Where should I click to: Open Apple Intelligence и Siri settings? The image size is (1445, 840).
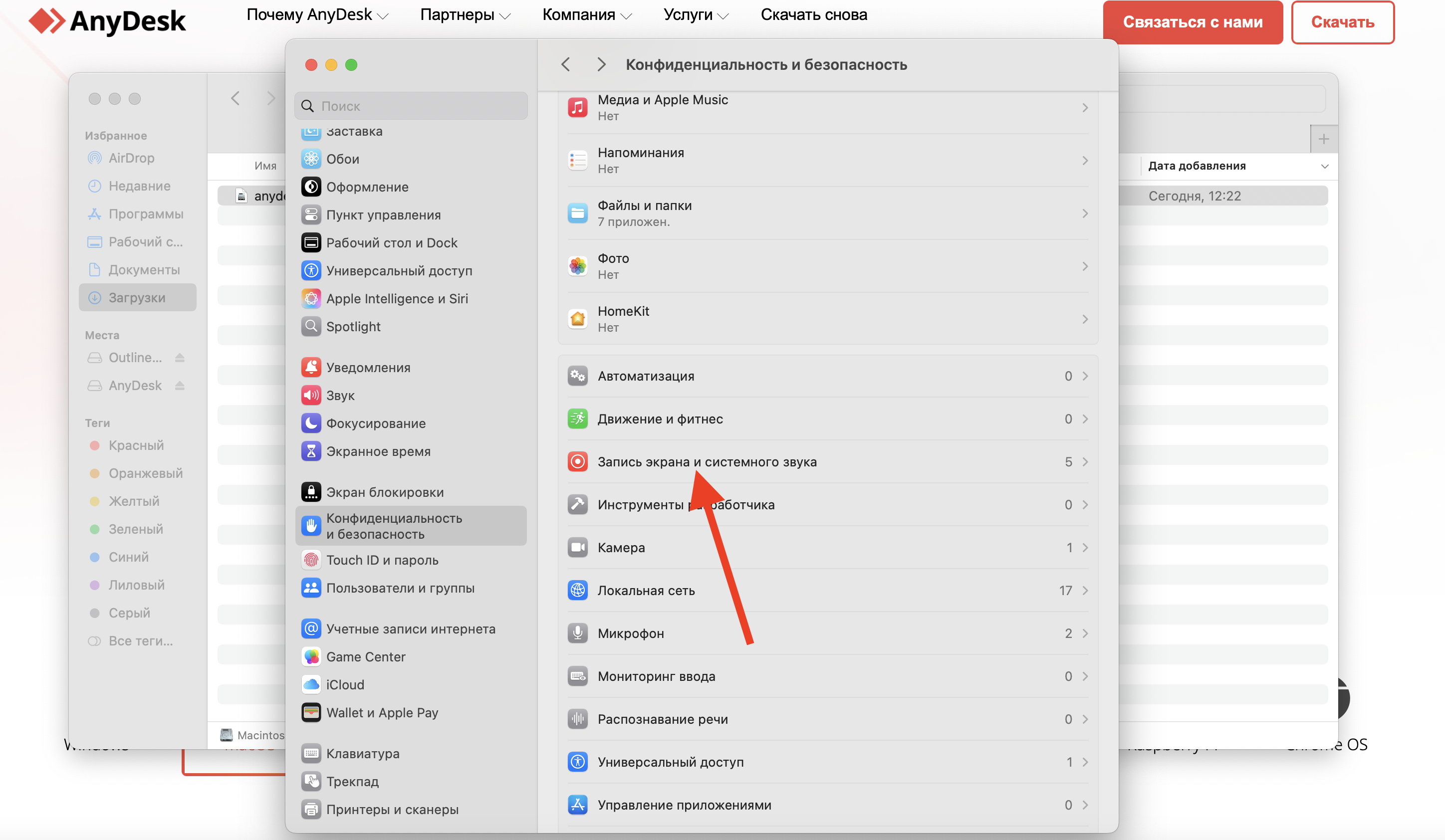pos(411,299)
